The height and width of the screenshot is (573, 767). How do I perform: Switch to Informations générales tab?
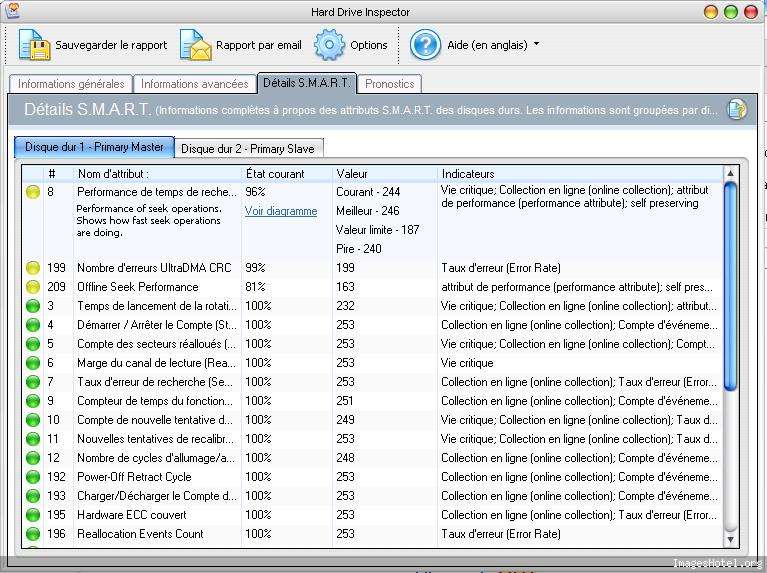(71, 84)
